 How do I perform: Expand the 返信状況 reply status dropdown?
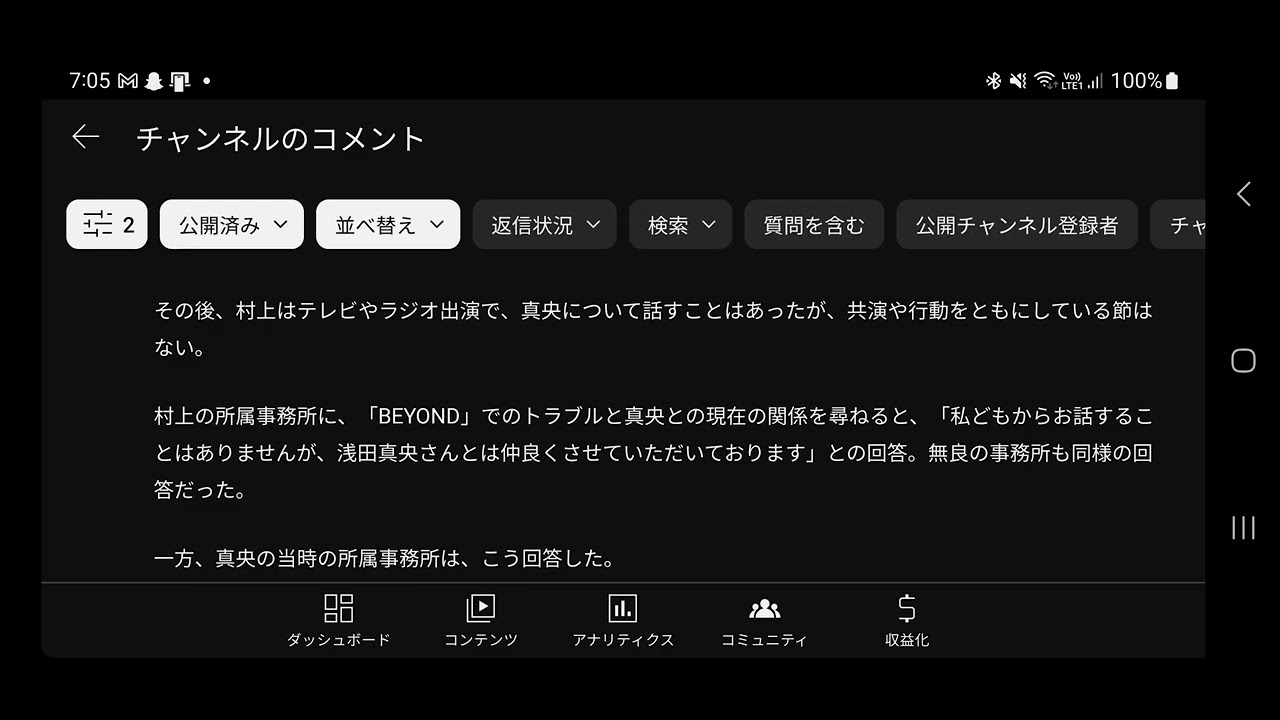pyautogui.click(x=545, y=225)
